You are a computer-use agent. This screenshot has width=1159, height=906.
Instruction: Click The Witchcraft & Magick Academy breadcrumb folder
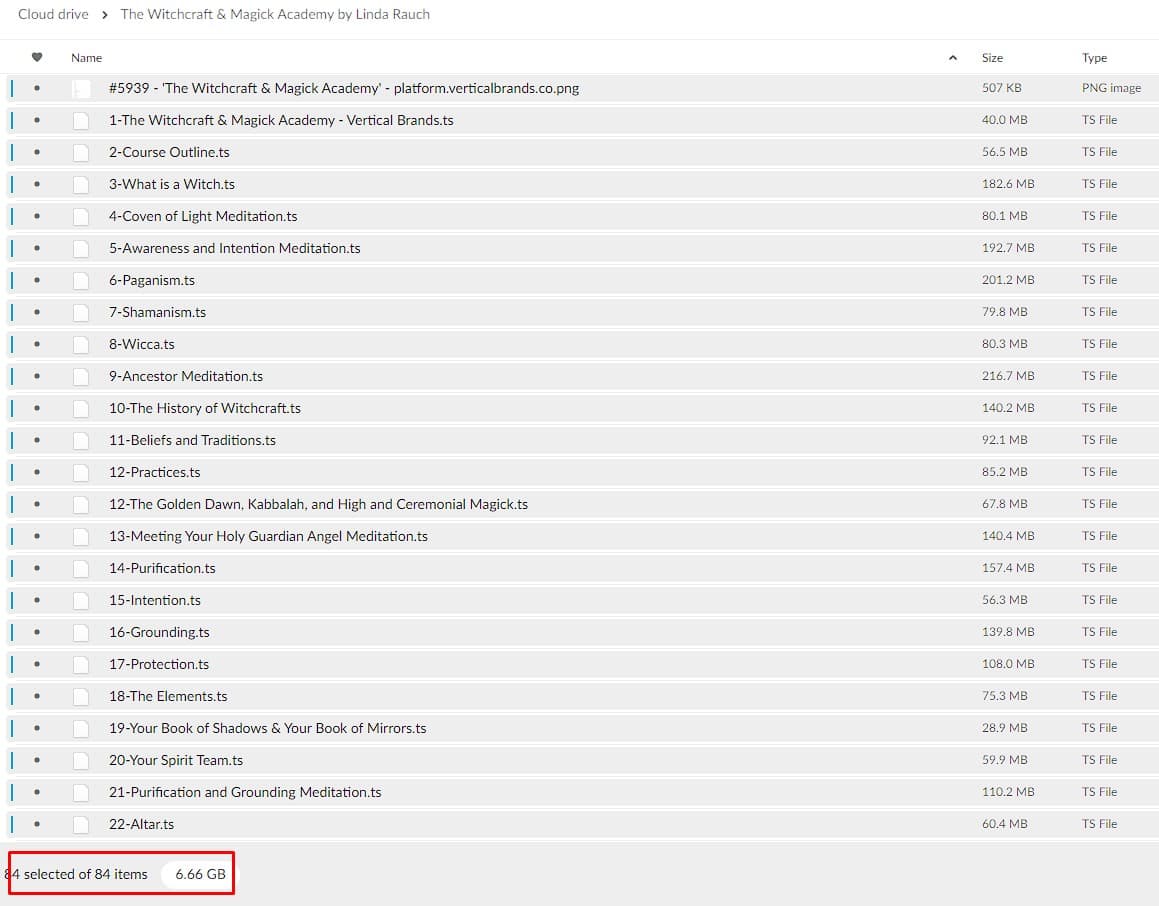point(275,14)
